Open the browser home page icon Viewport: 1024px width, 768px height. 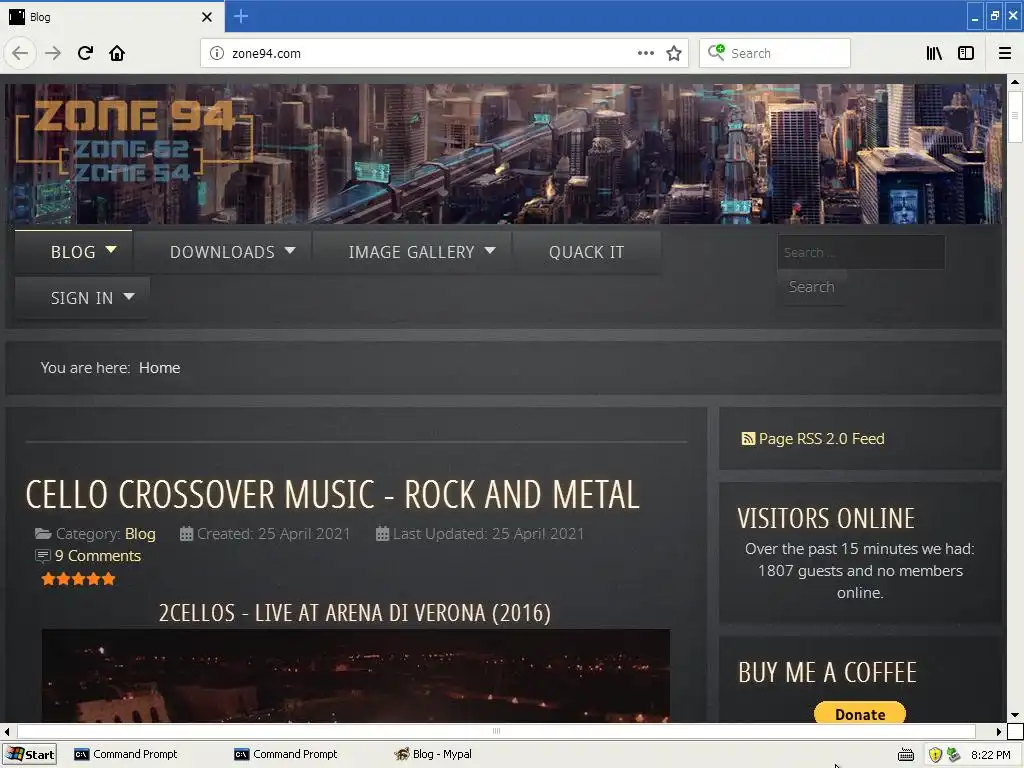tap(117, 53)
